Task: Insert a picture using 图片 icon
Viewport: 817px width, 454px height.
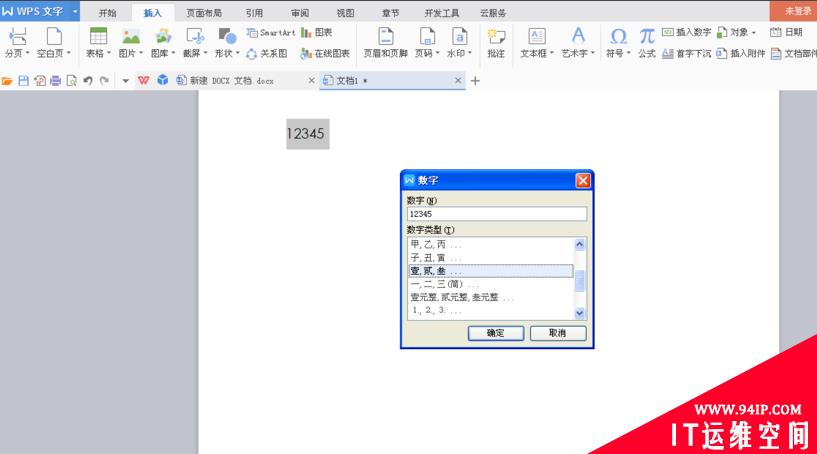Action: pyautogui.click(x=131, y=36)
